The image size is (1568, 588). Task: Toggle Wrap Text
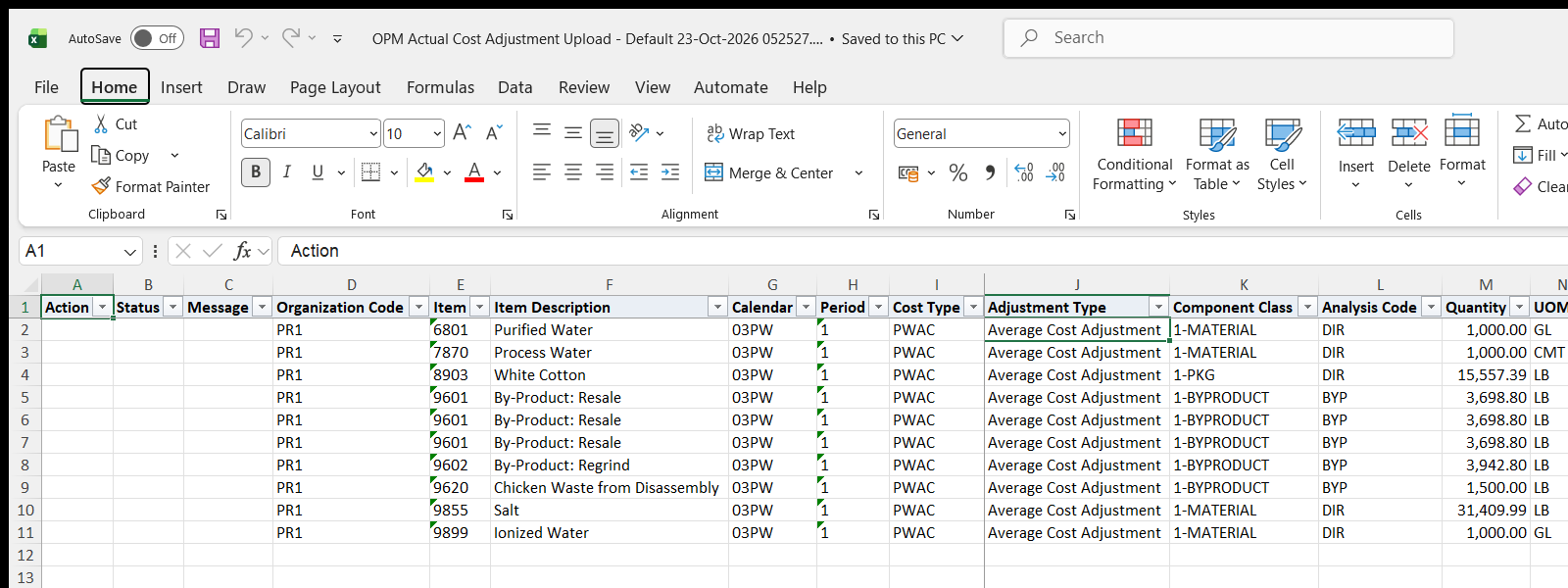click(751, 133)
